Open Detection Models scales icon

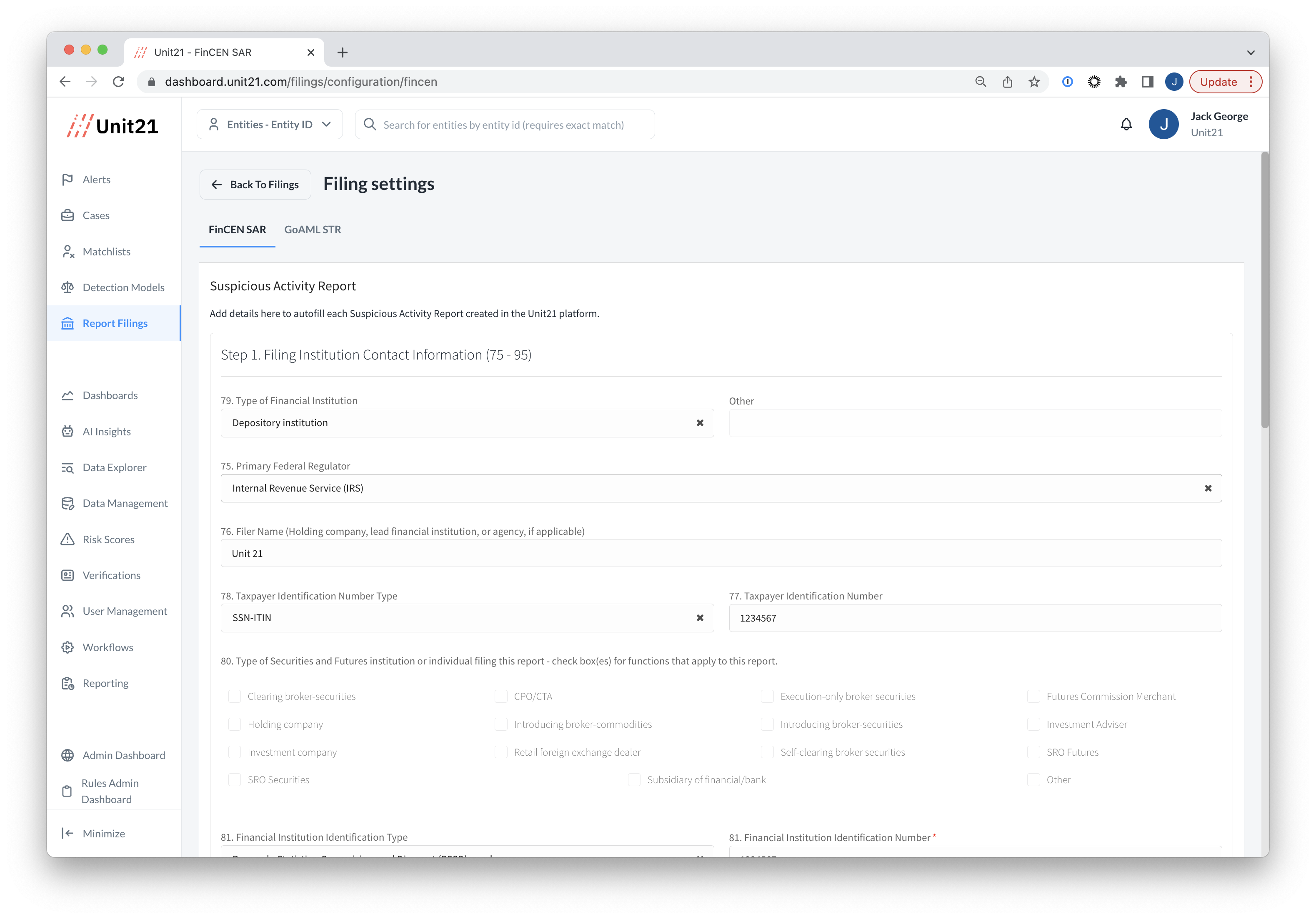pyautogui.click(x=68, y=287)
